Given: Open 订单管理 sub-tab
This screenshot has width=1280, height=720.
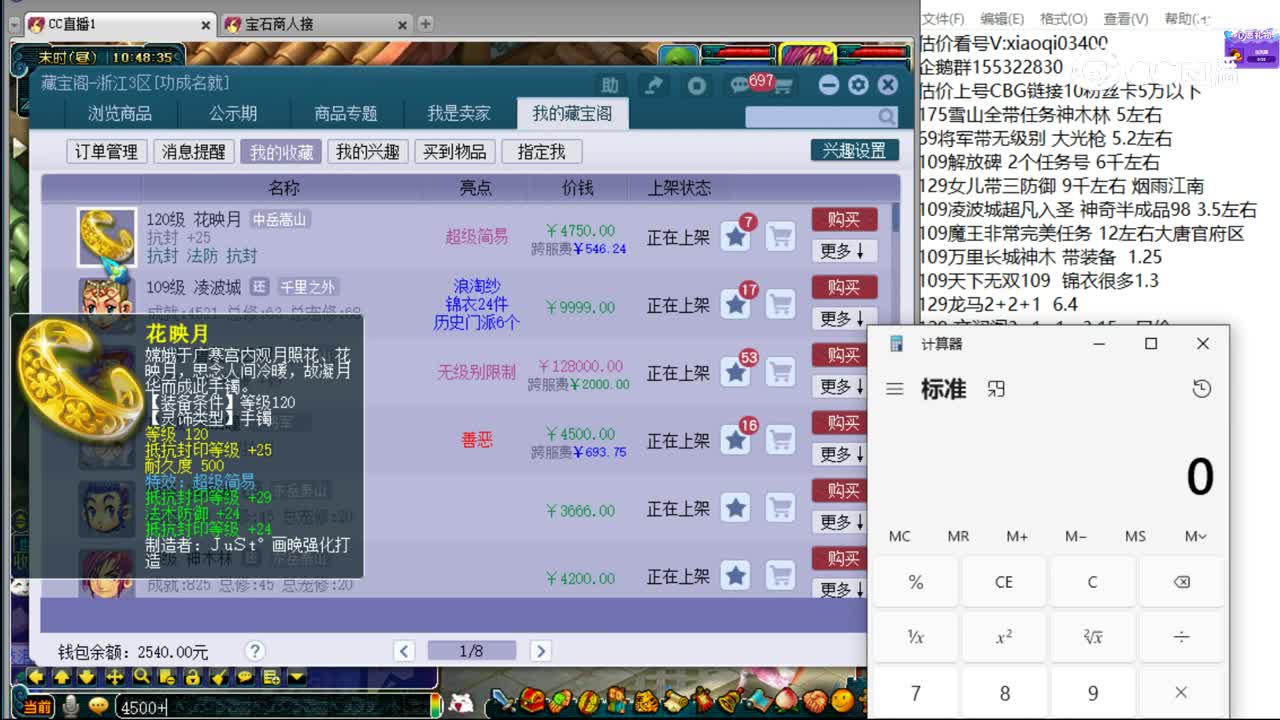Looking at the screenshot, I should pyautogui.click(x=107, y=152).
